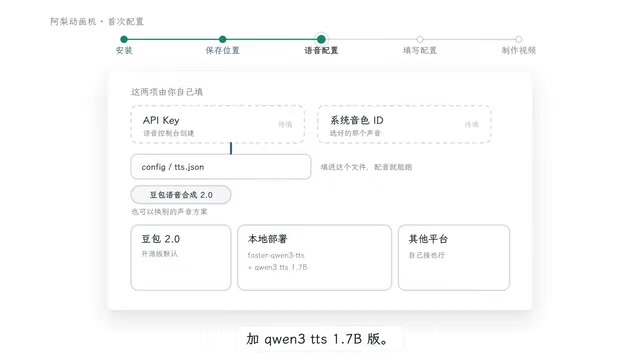Click the 待填 tag in API Key box
Image resolution: width=640 pixels, height=360 pixels.
point(285,124)
